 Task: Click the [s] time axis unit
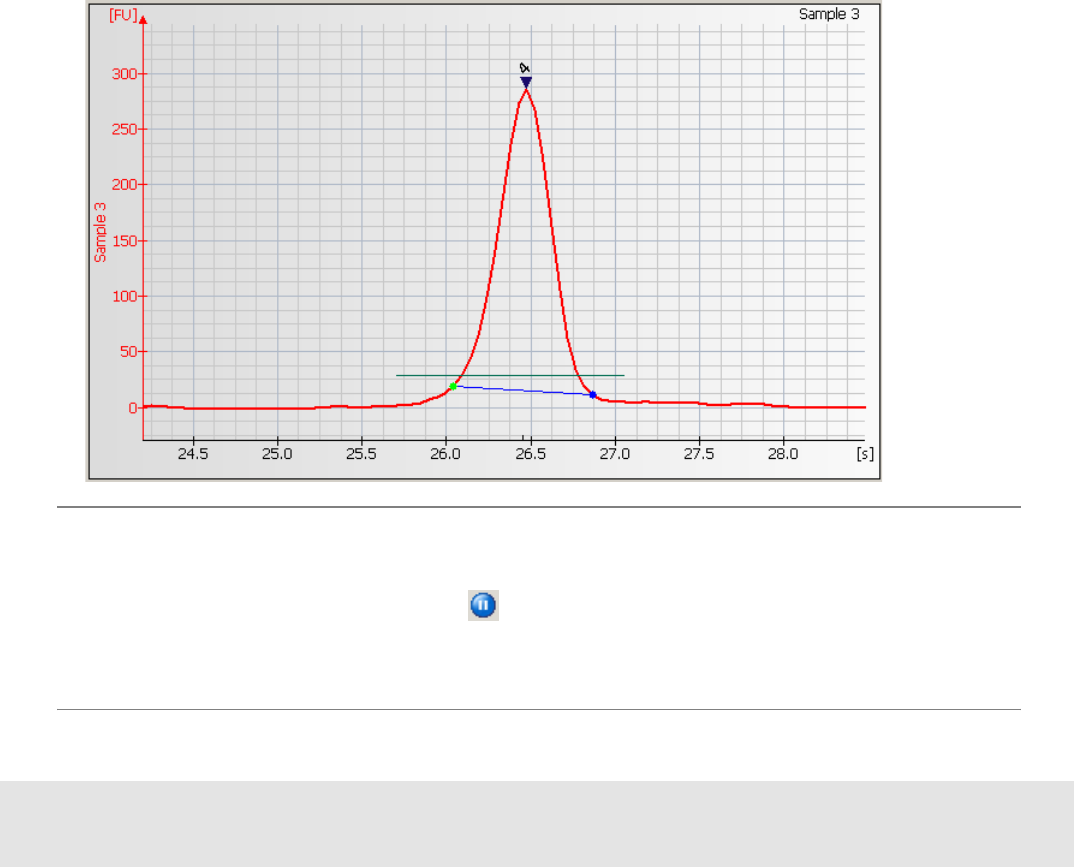(x=865, y=454)
